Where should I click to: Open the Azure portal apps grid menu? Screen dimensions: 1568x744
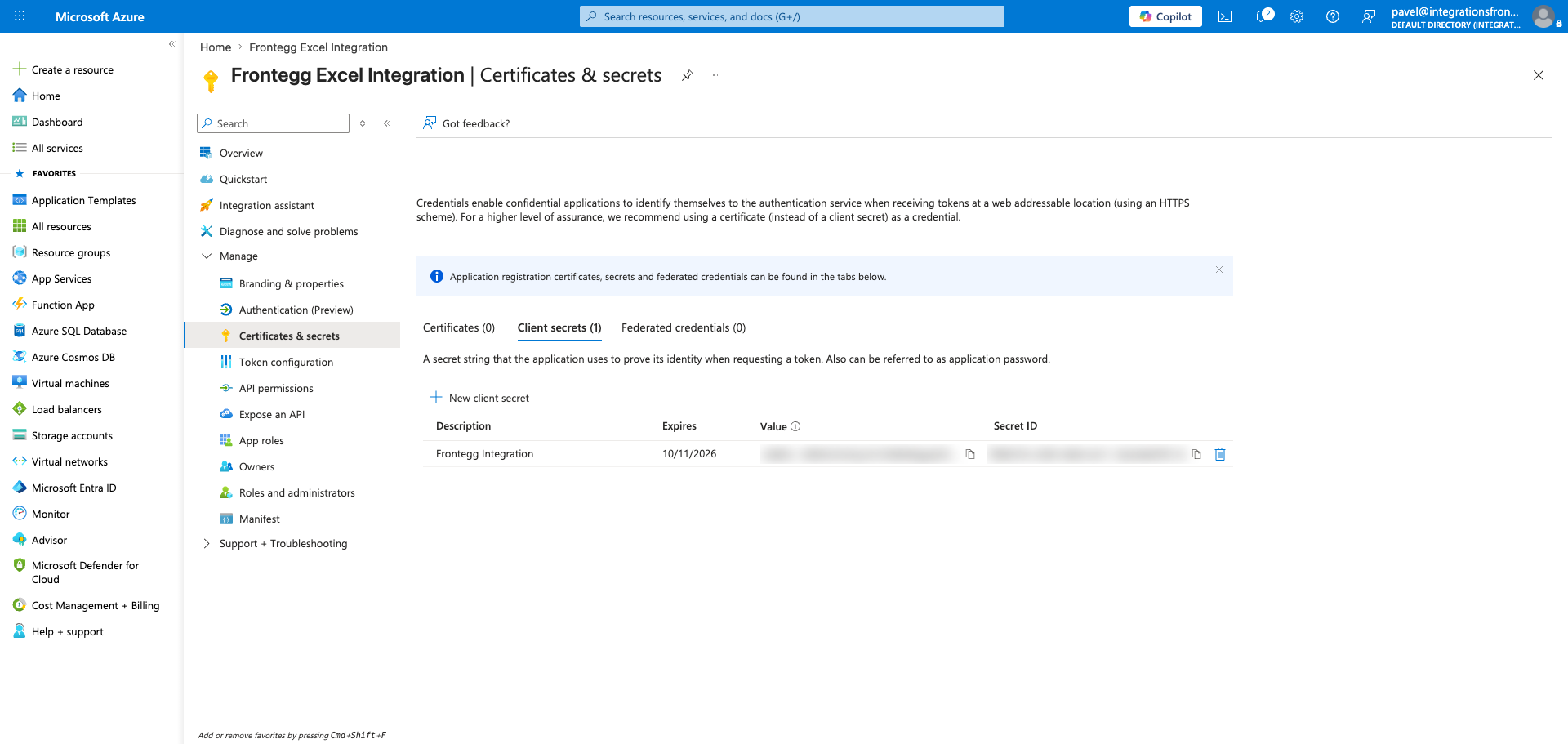click(20, 16)
